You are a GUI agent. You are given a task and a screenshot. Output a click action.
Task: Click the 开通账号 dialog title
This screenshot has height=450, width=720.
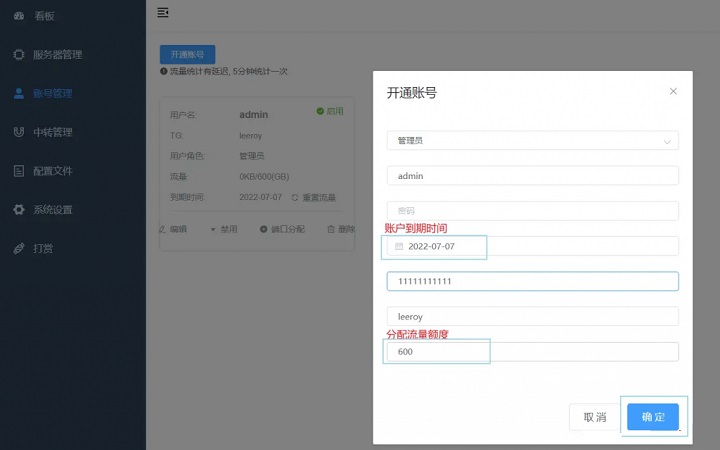[412, 93]
